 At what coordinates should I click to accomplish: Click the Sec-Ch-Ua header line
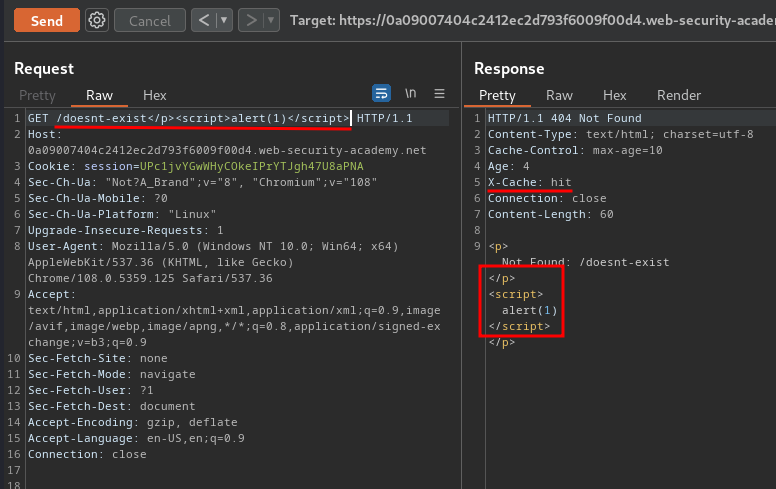pyautogui.click(x=202, y=182)
